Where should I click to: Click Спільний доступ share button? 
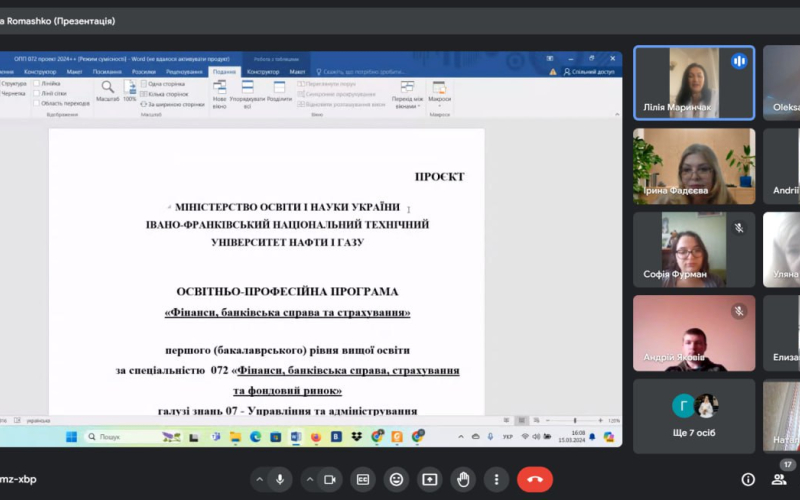pos(589,72)
